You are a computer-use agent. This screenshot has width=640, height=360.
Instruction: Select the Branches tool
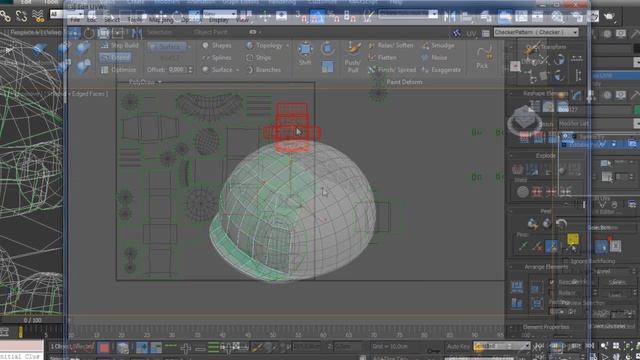[264, 70]
